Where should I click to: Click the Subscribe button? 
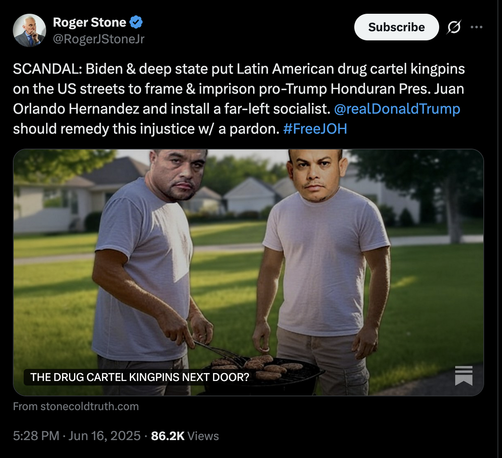(x=396, y=27)
